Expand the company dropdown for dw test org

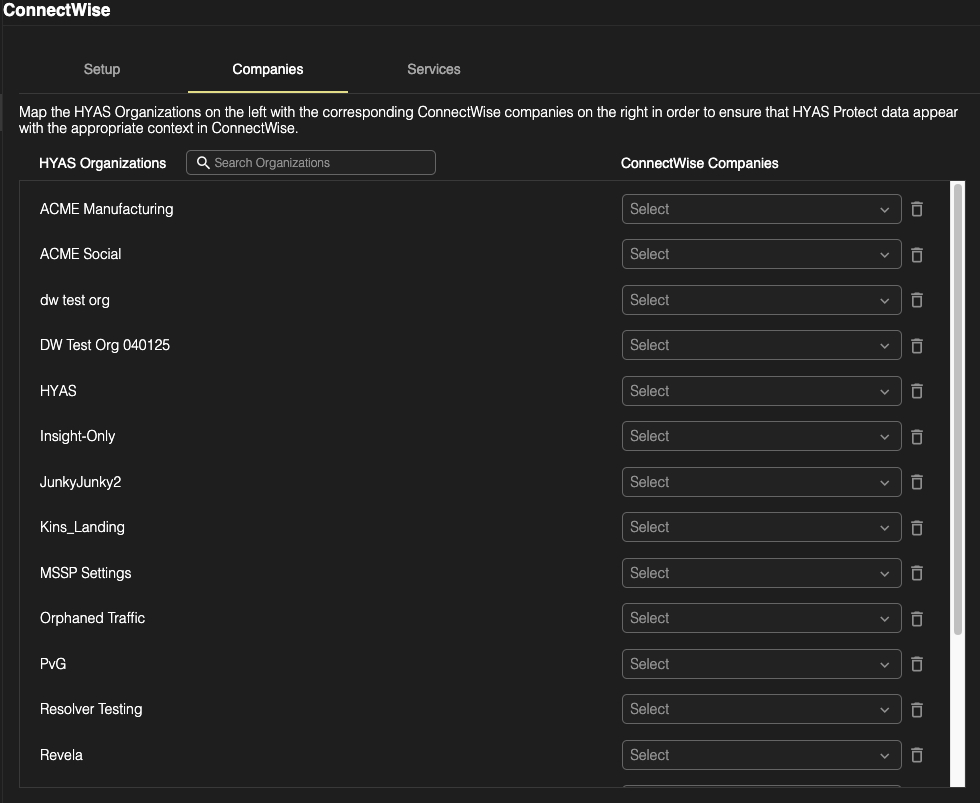click(761, 300)
